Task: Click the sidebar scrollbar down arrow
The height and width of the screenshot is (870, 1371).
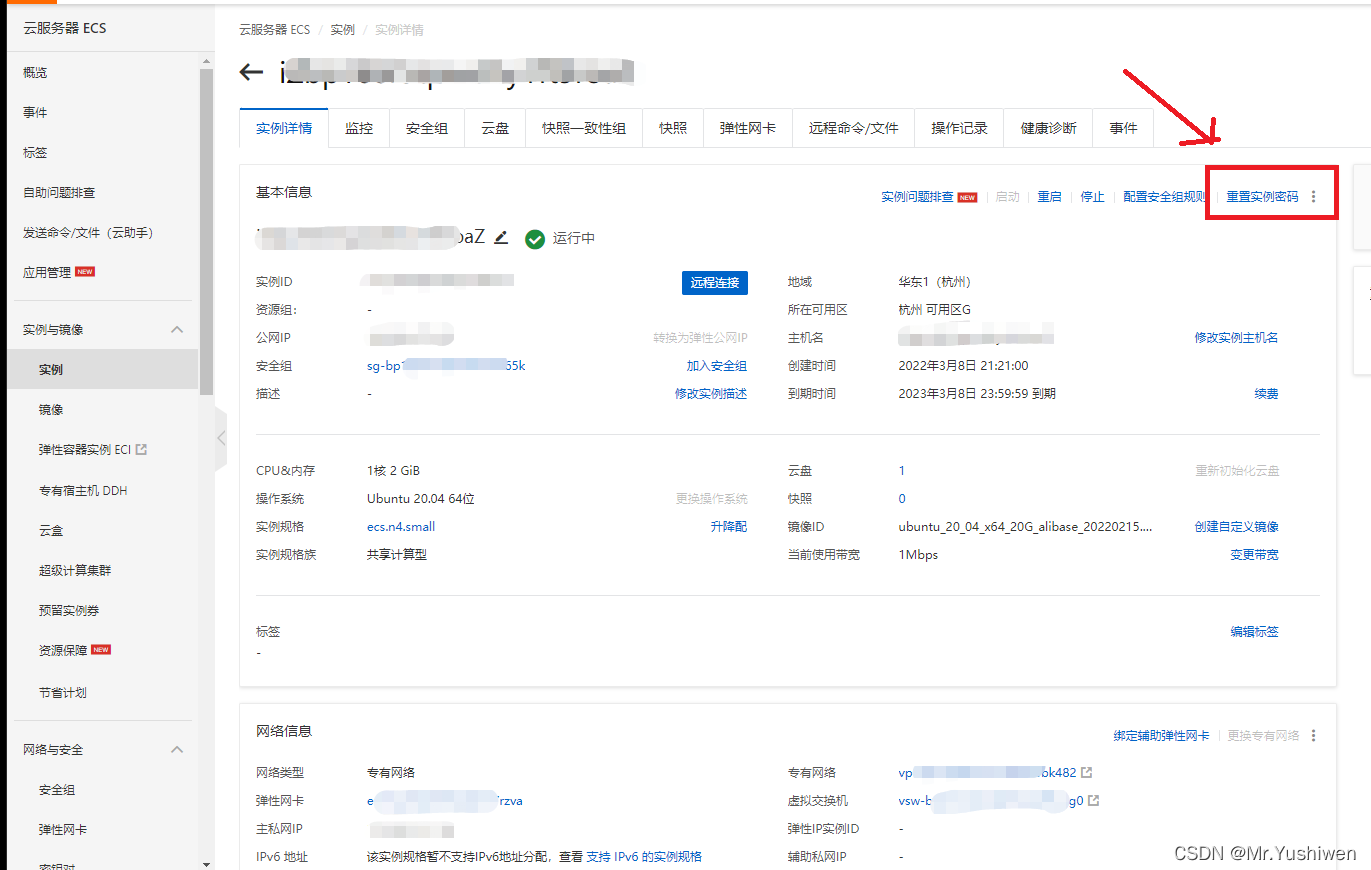Action: coord(206,863)
